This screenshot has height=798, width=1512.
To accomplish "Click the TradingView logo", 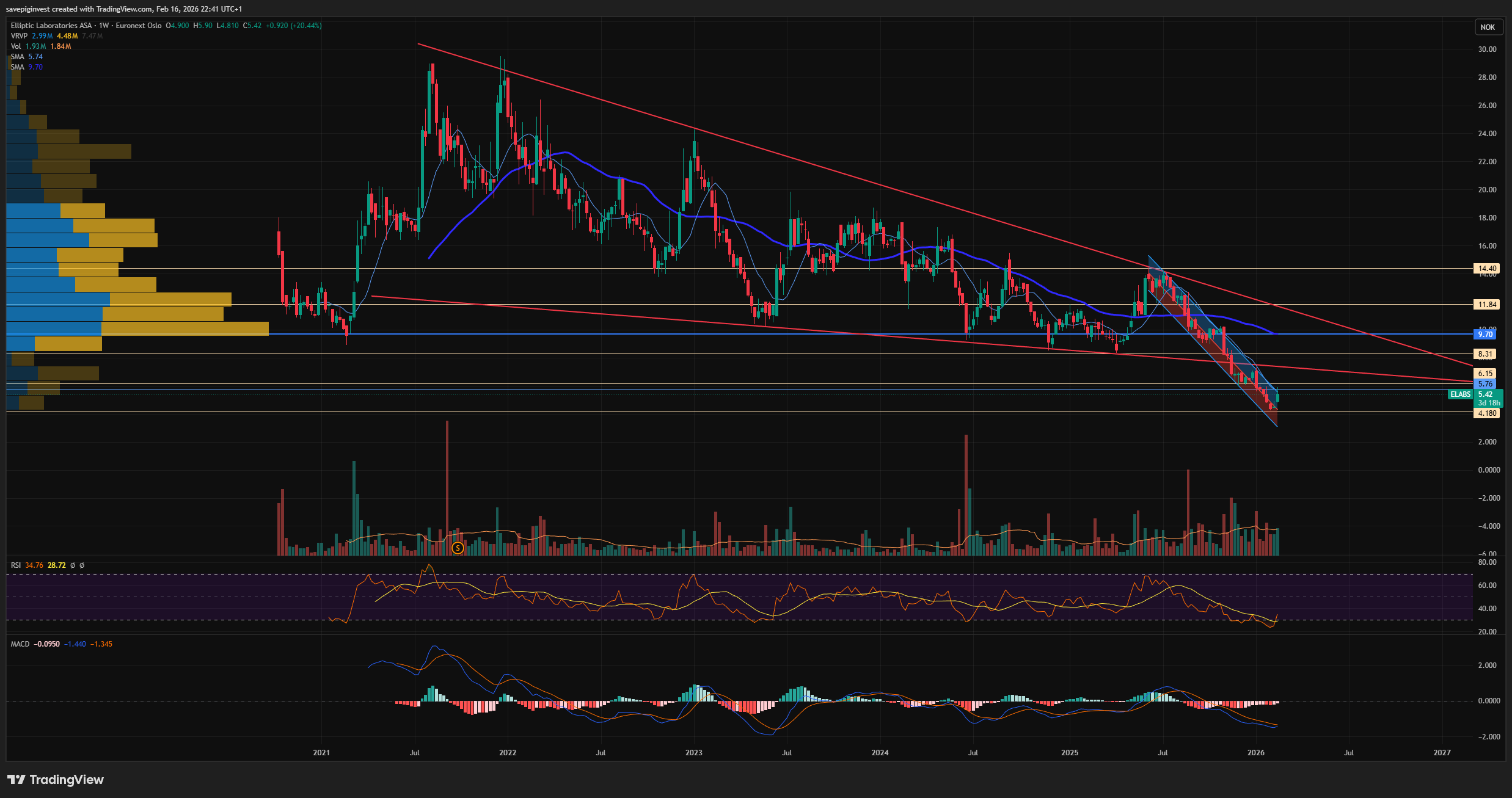I will [56, 780].
